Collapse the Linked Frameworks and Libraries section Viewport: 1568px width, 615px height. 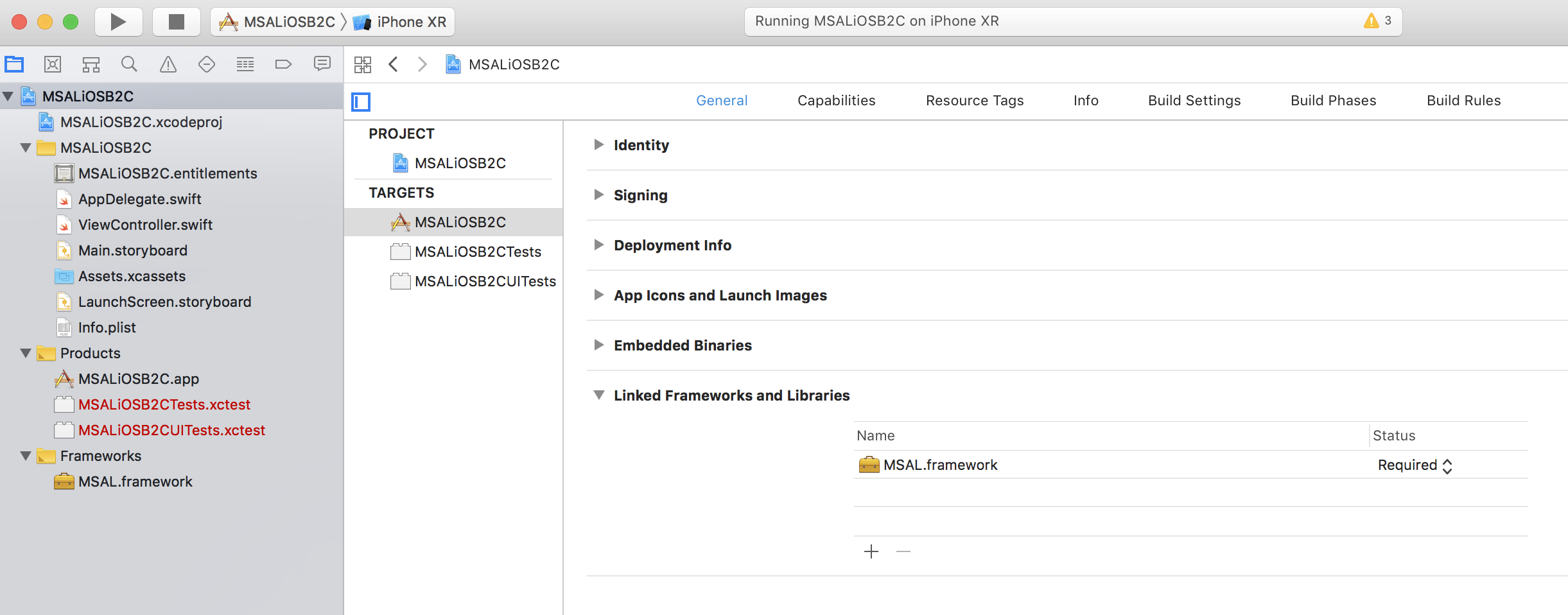tap(598, 395)
